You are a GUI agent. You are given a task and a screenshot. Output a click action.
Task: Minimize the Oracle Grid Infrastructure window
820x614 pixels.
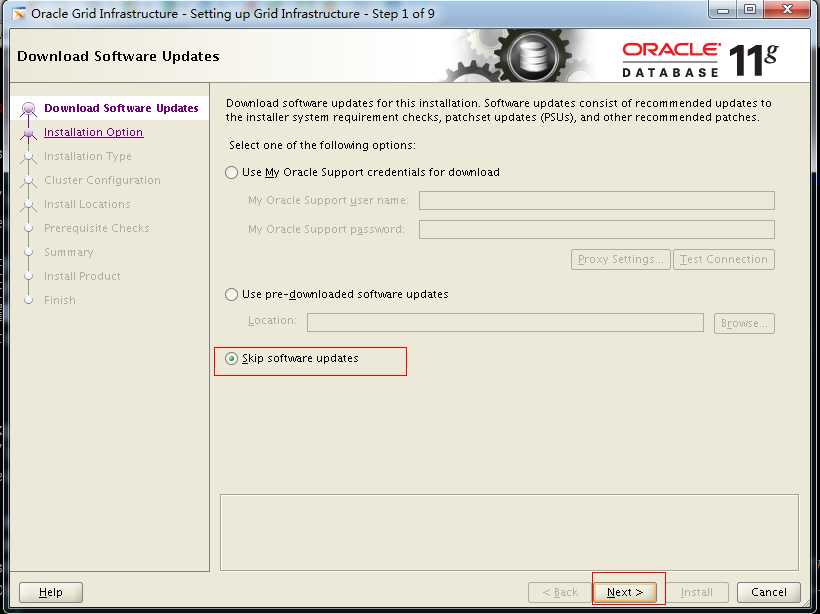pos(723,9)
